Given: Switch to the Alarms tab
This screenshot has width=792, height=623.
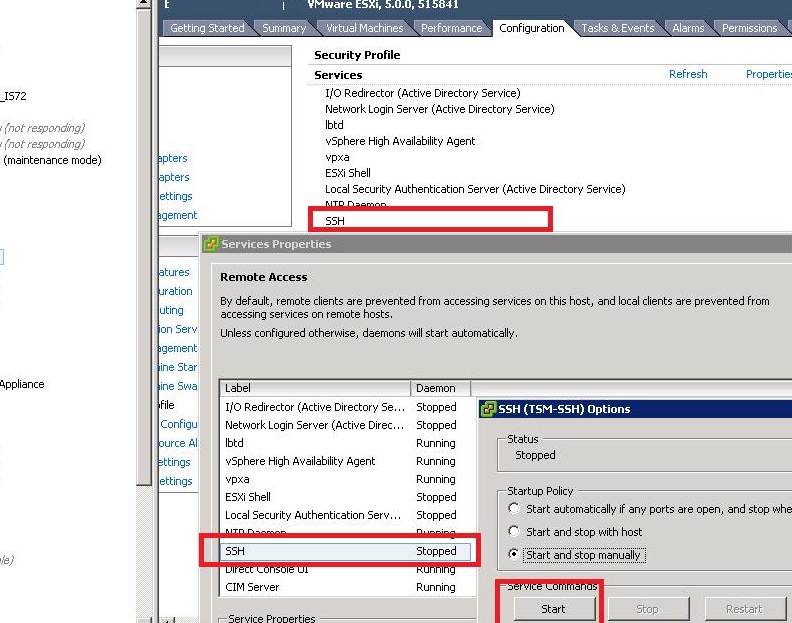Looking at the screenshot, I should point(688,28).
